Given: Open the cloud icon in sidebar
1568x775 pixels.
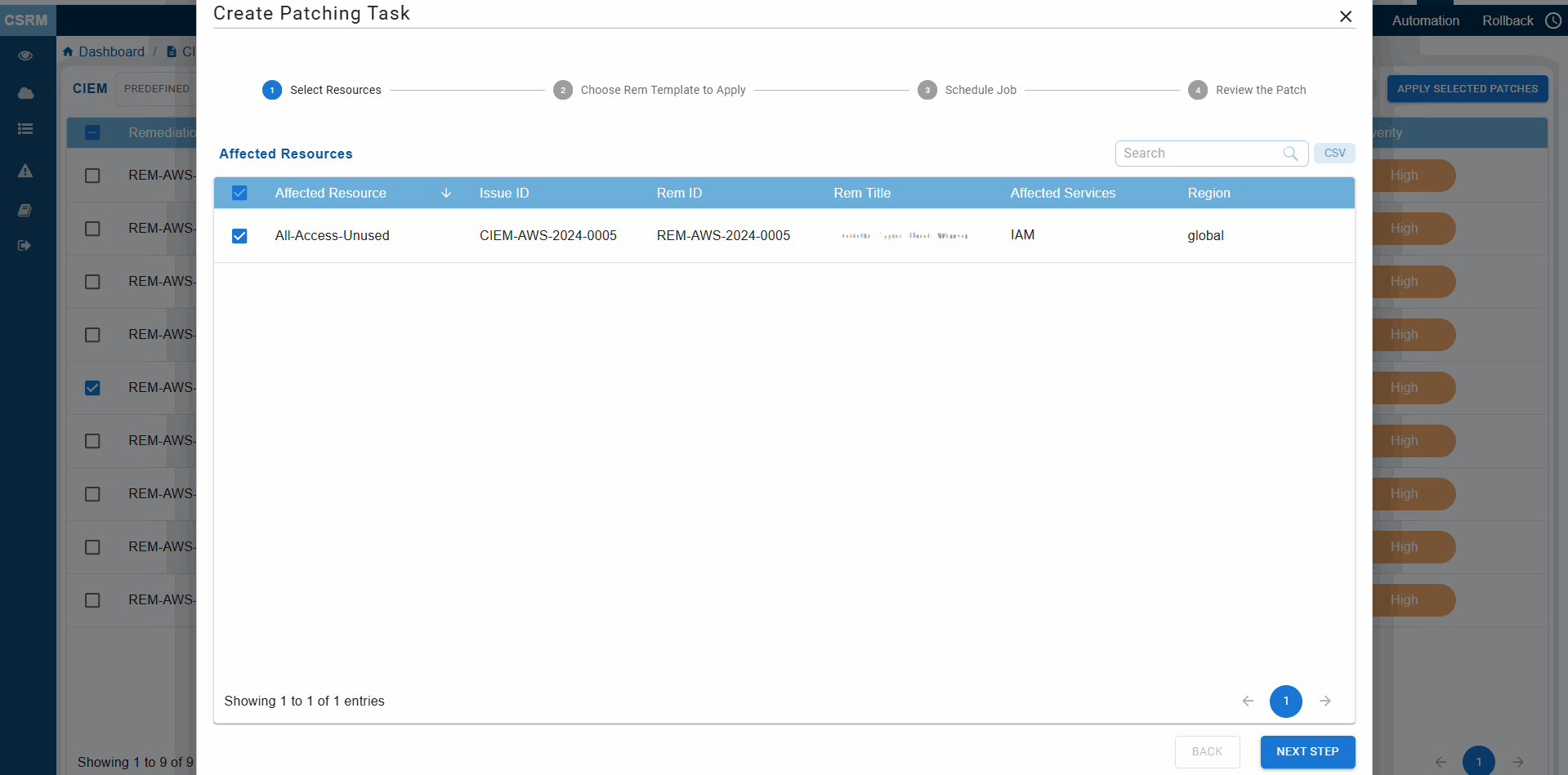Looking at the screenshot, I should point(25,93).
